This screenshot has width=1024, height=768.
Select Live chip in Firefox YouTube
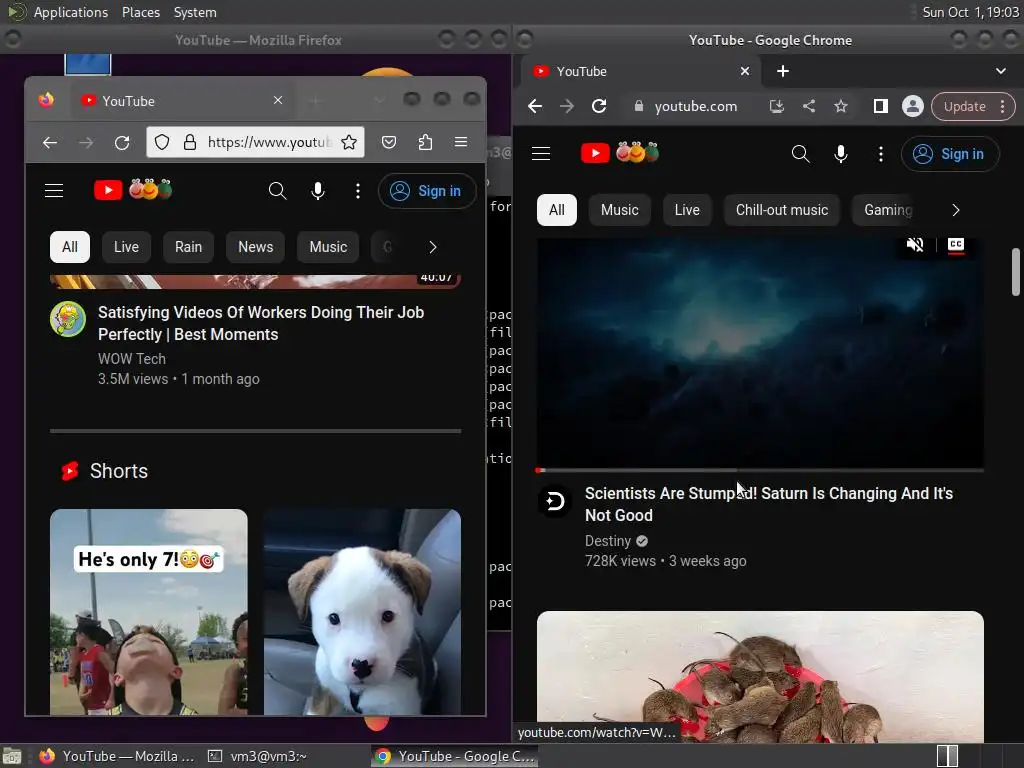(x=127, y=247)
